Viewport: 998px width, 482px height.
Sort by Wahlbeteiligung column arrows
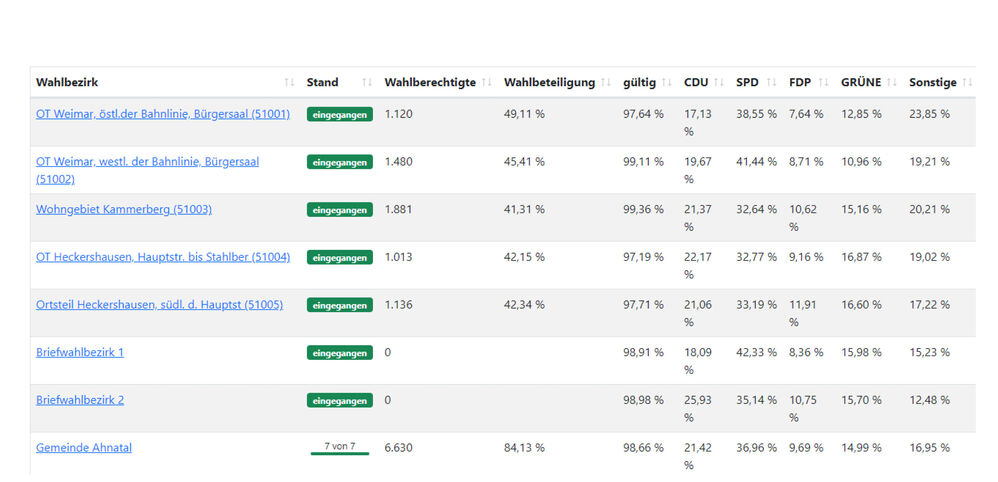pos(606,83)
